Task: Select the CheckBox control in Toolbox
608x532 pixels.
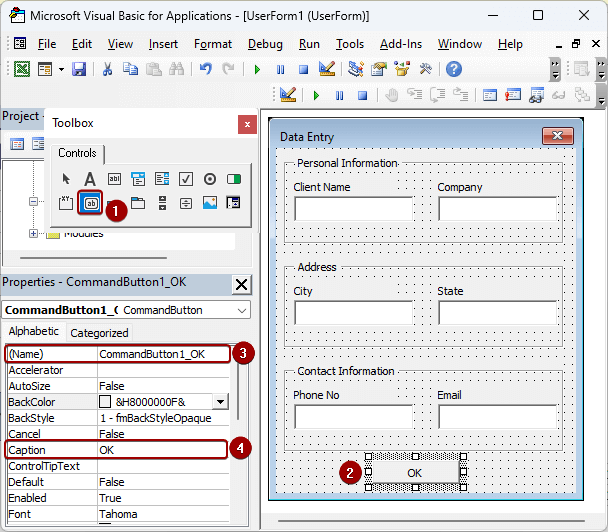Action: click(186, 179)
